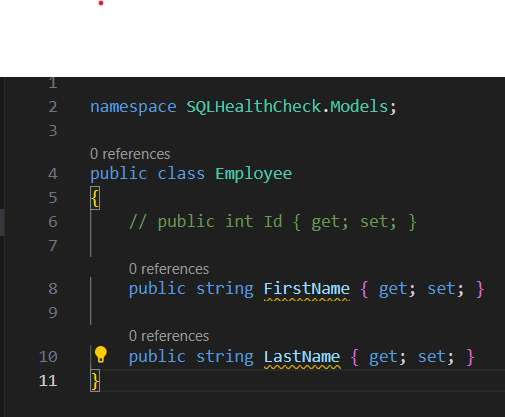Place cursor at closing brace on line 11
This screenshot has width=505, height=417.
pyautogui.click(x=95, y=381)
